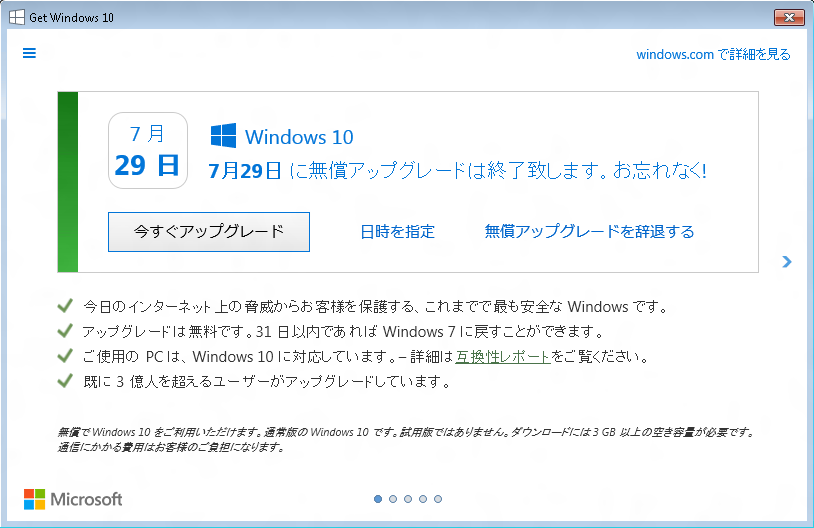Click the checkmark beside the 31 日以内 line

point(65,331)
